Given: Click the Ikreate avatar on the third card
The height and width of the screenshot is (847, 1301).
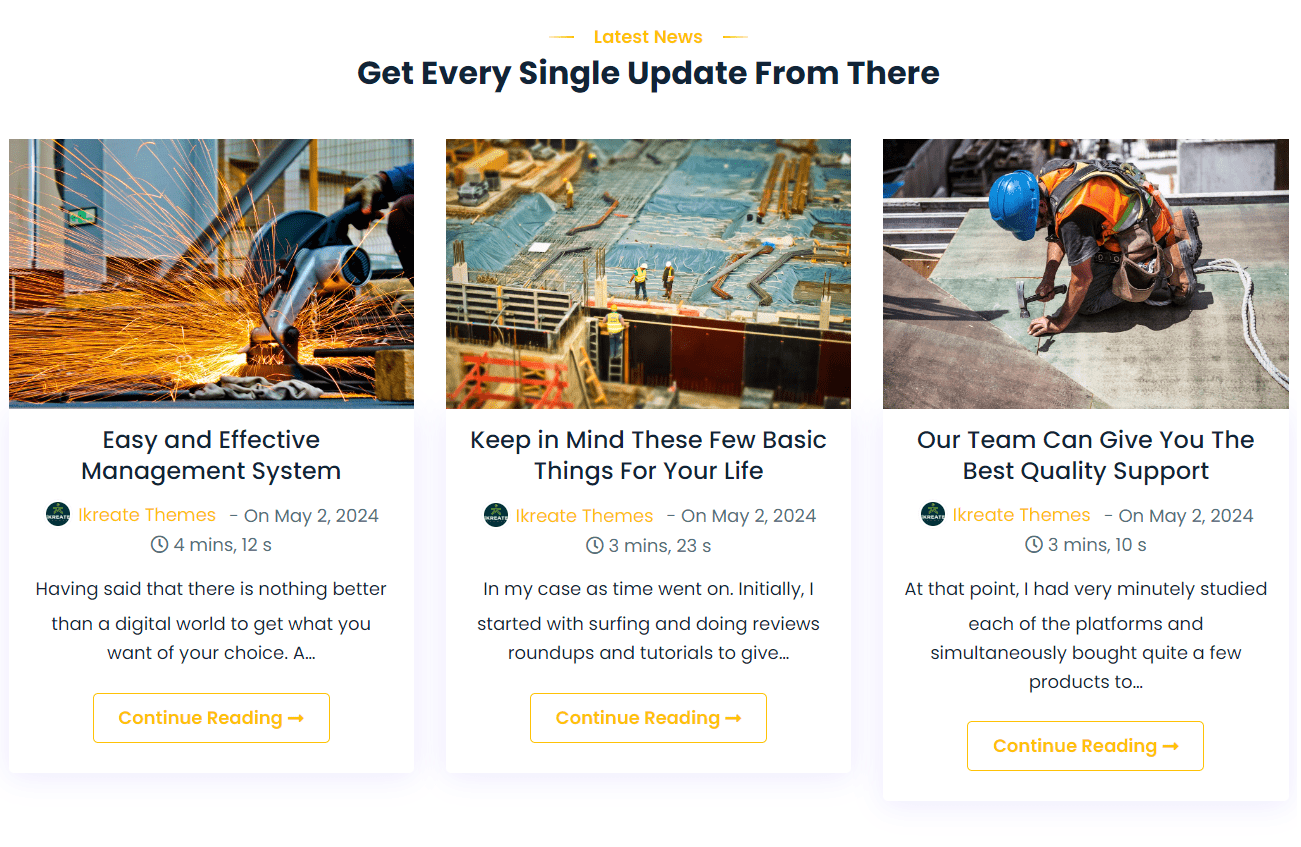Looking at the screenshot, I should (932, 515).
